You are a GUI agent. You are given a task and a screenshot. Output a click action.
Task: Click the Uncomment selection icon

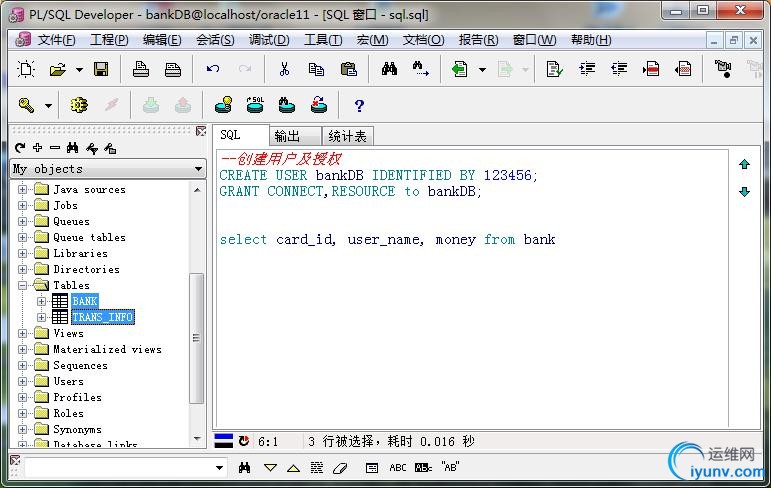(683, 69)
